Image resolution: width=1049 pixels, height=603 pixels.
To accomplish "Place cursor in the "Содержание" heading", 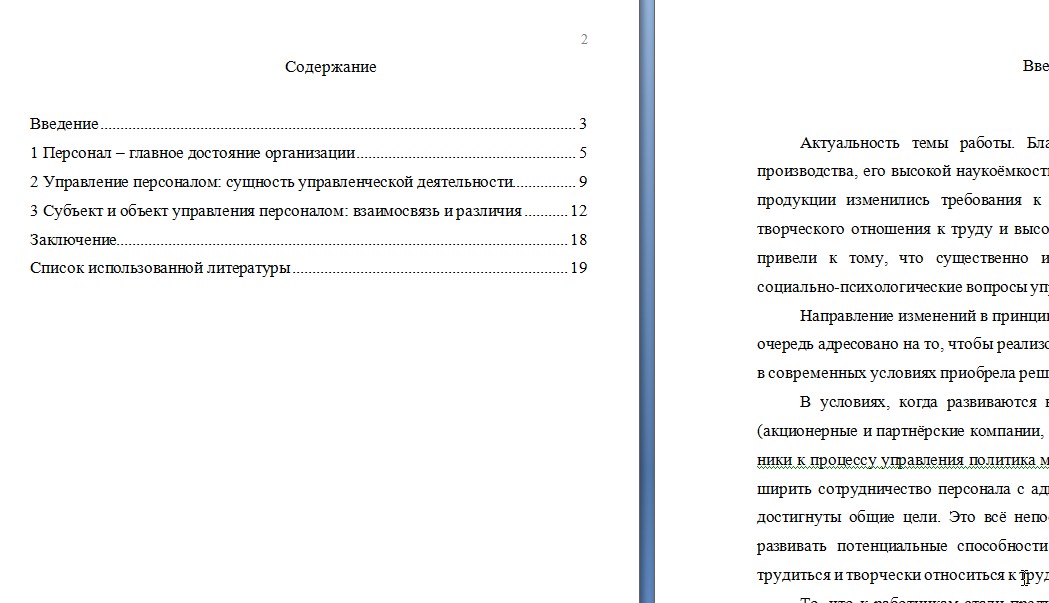I will click(x=330, y=67).
